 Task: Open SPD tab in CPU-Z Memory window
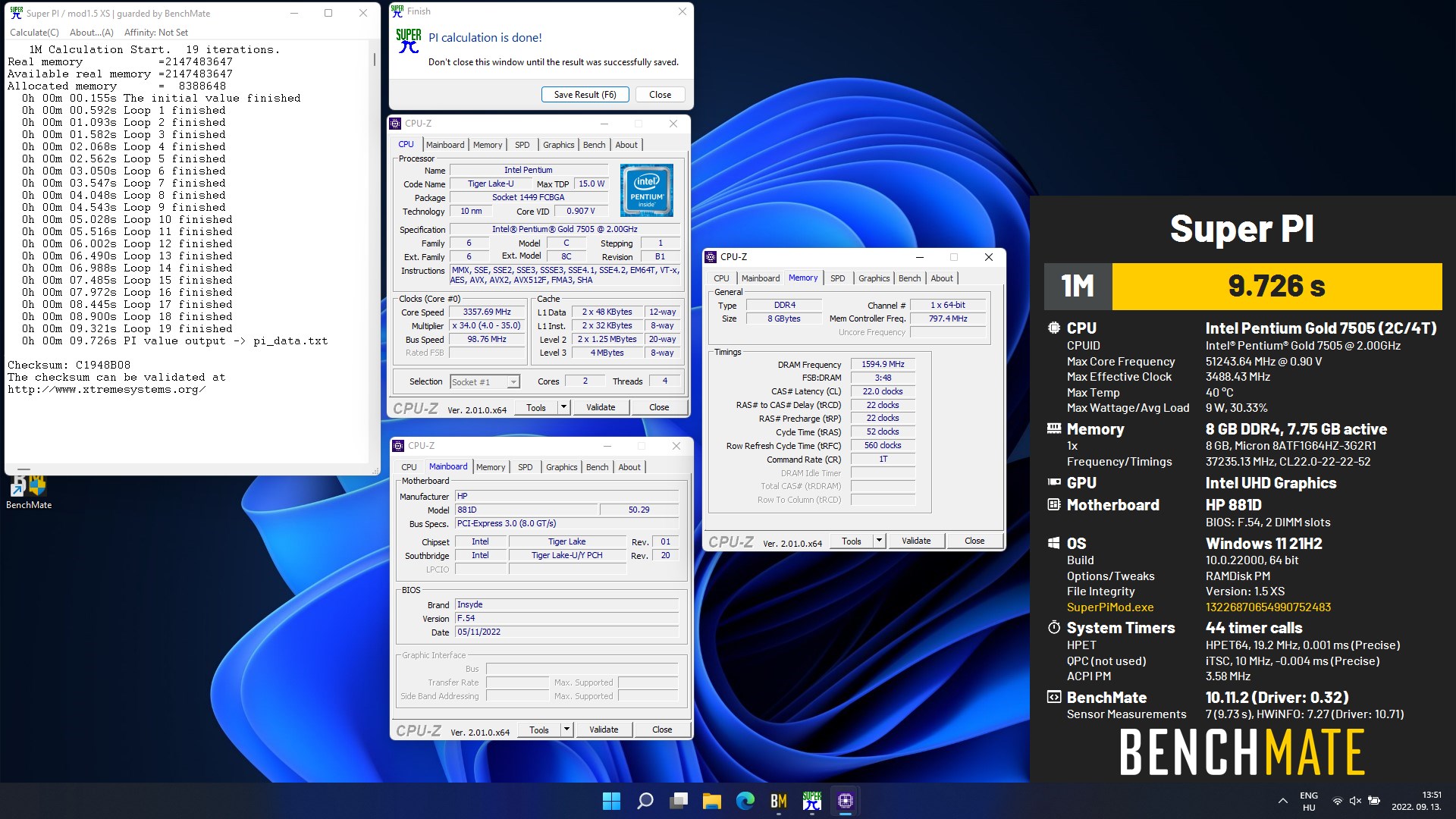pyautogui.click(x=838, y=278)
